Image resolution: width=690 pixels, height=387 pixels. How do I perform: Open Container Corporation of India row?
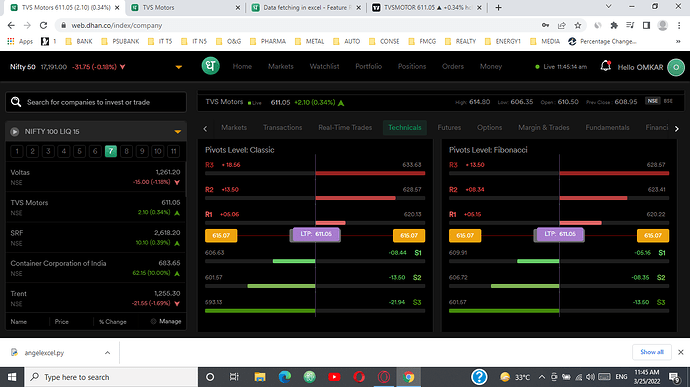point(95,268)
